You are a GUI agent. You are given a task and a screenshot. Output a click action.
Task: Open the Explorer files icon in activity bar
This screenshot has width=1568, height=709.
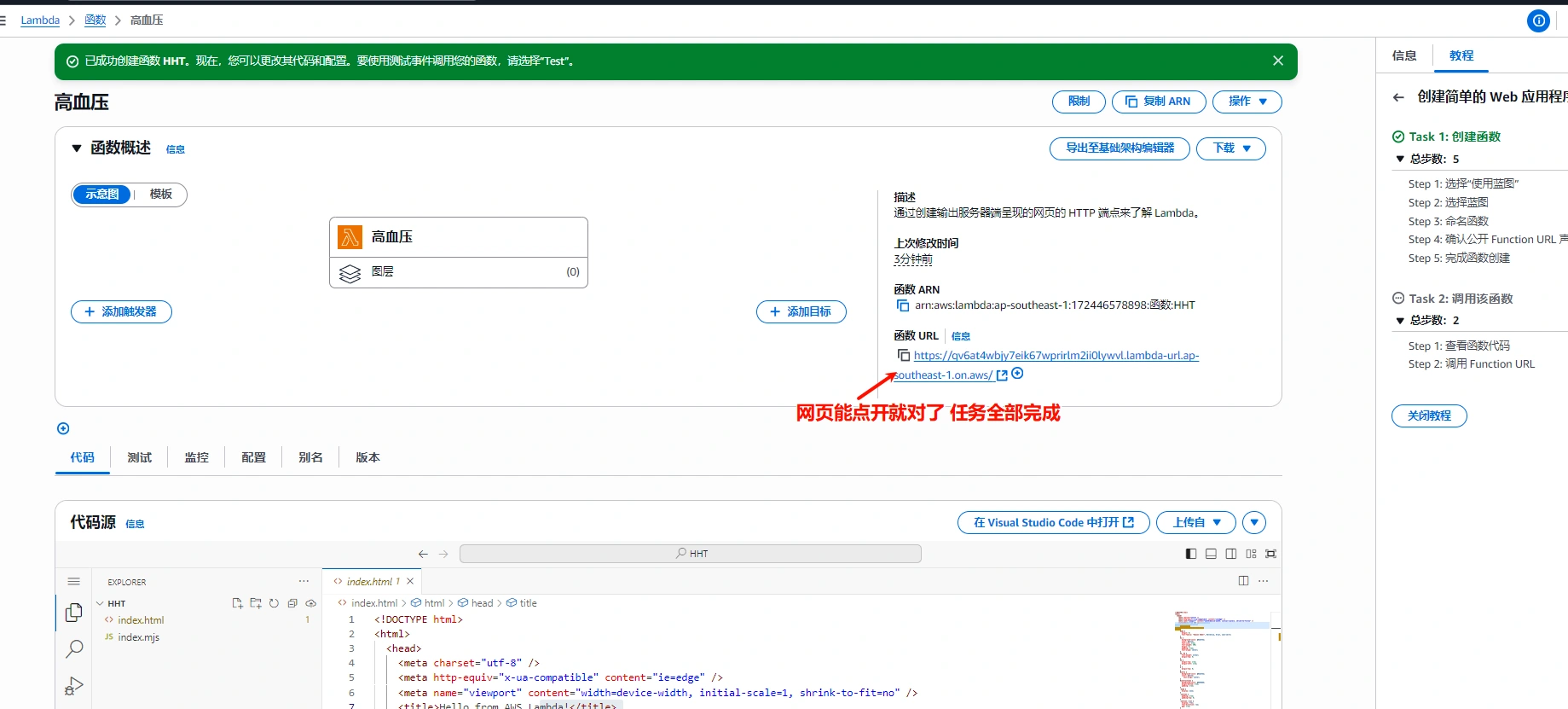[x=74, y=613]
